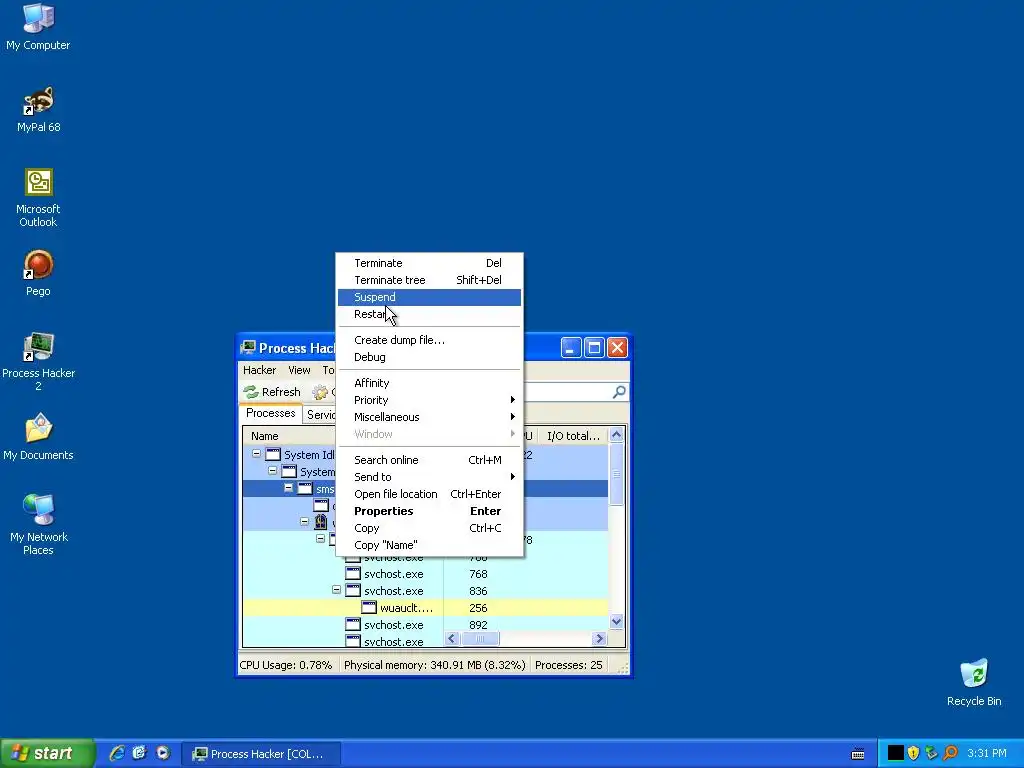Click the Physical memory status bar entry
This screenshot has width=1024, height=768.
[x=434, y=665]
